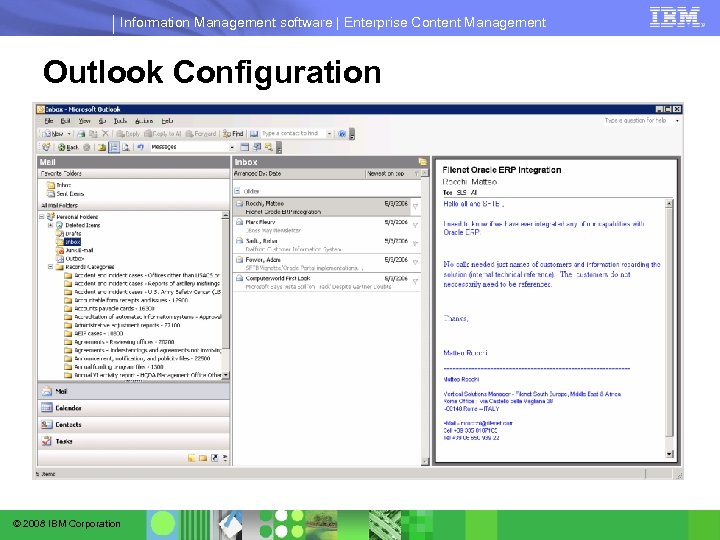
Task: Click the Forward button
Action: [x=201, y=134]
